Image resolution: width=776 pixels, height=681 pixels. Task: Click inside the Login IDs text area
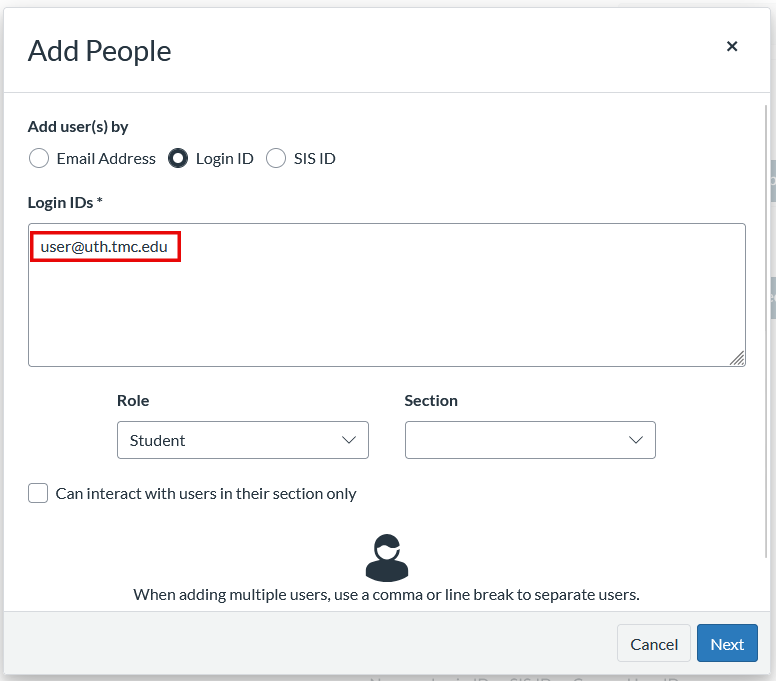(x=387, y=295)
